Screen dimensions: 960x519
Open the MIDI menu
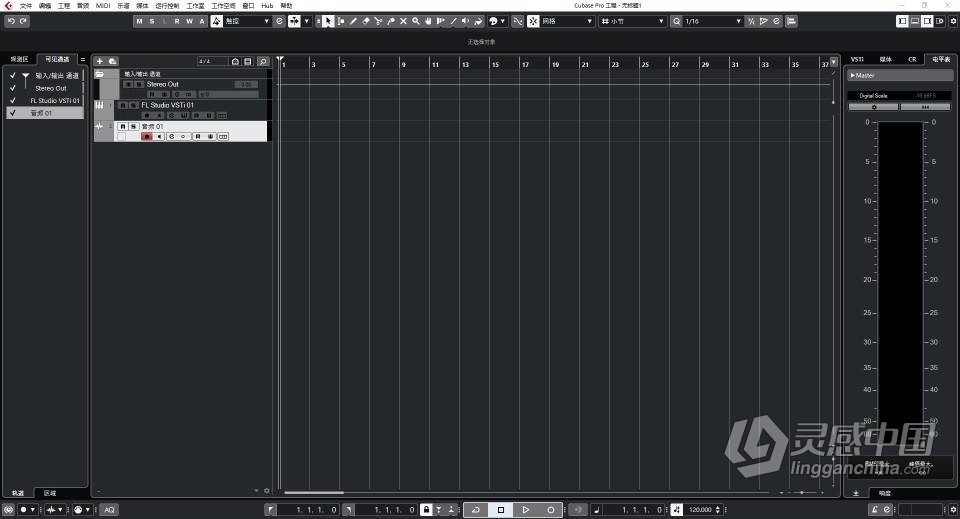click(103, 6)
